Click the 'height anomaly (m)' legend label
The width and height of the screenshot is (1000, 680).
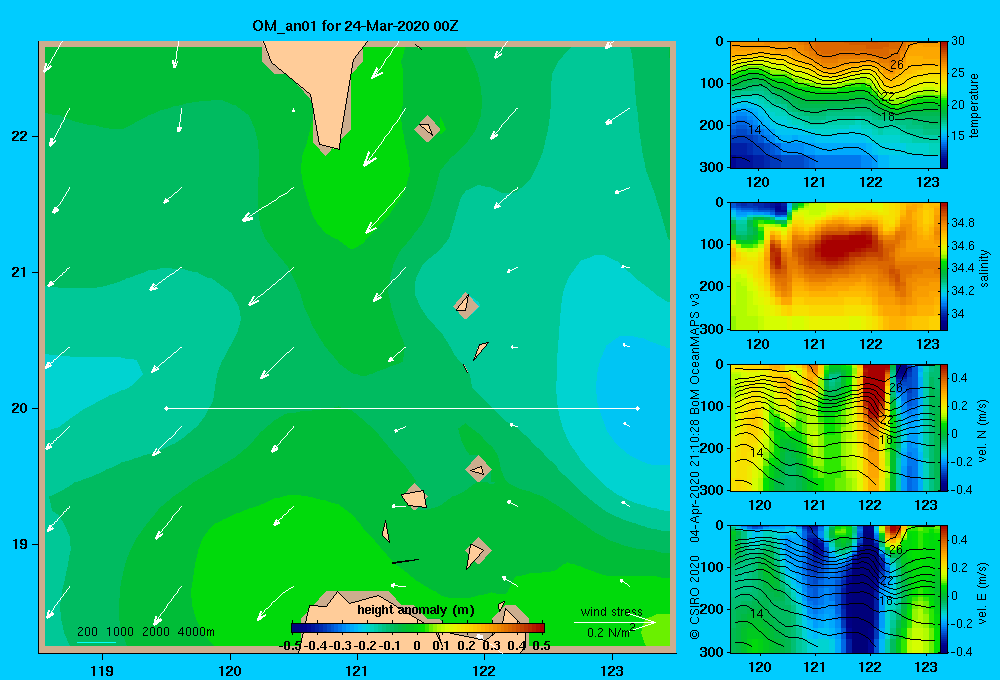pyautogui.click(x=416, y=610)
